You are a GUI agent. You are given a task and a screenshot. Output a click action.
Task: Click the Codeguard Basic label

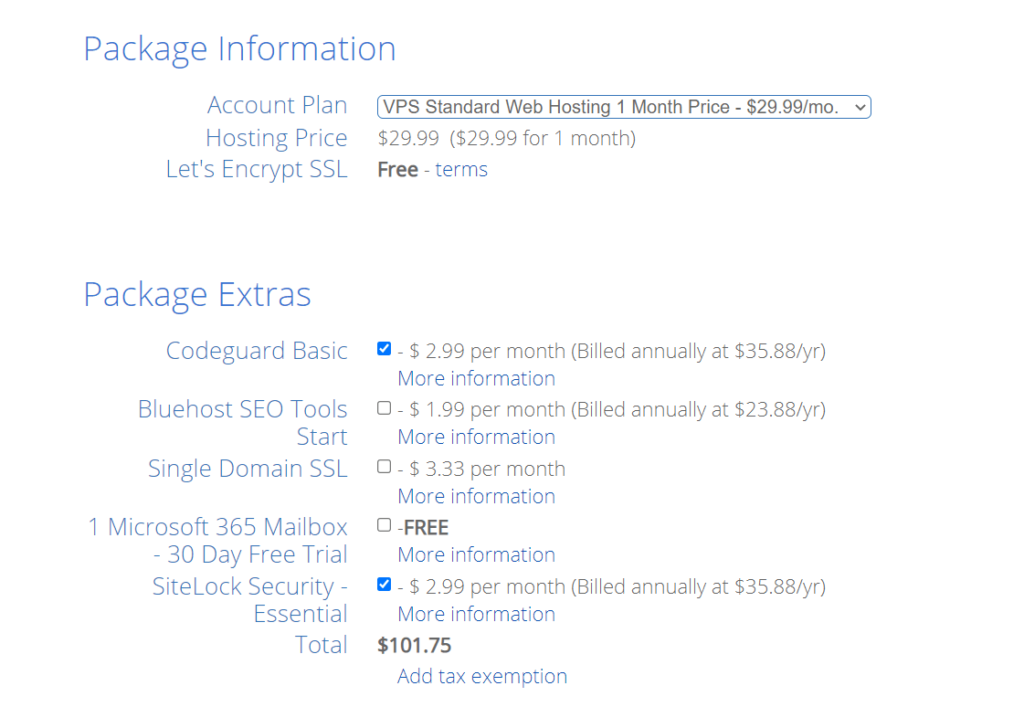pos(257,351)
